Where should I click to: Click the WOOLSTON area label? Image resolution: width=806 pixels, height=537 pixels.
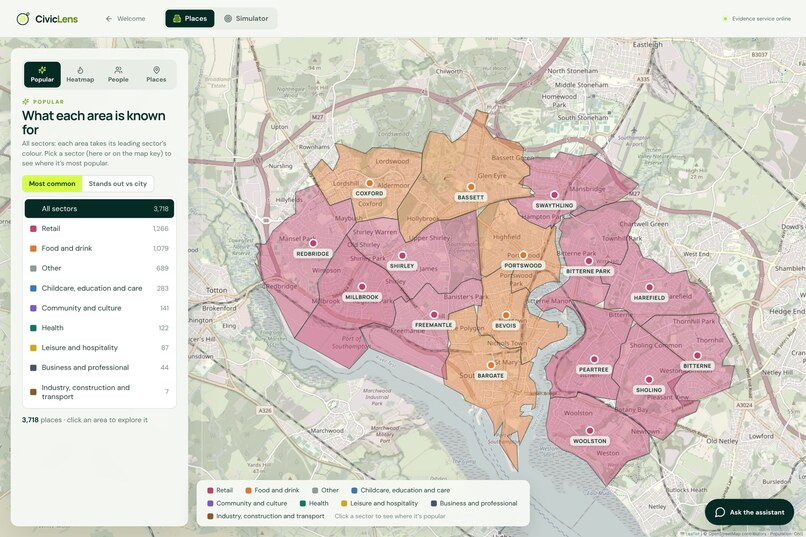coord(590,441)
